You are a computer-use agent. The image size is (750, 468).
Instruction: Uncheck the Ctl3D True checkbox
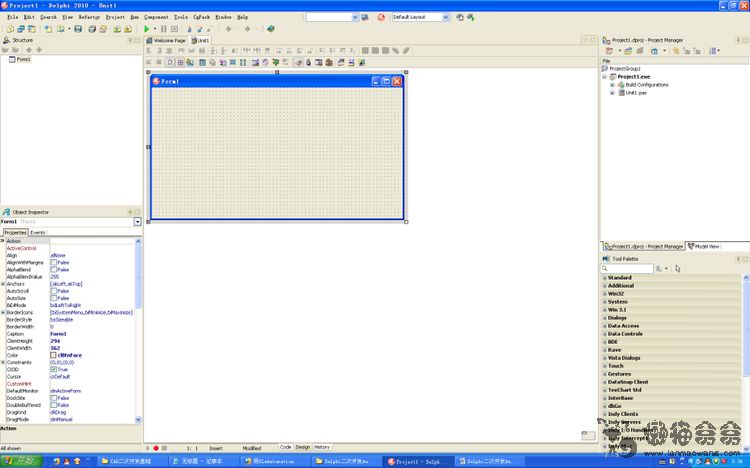pos(54,369)
